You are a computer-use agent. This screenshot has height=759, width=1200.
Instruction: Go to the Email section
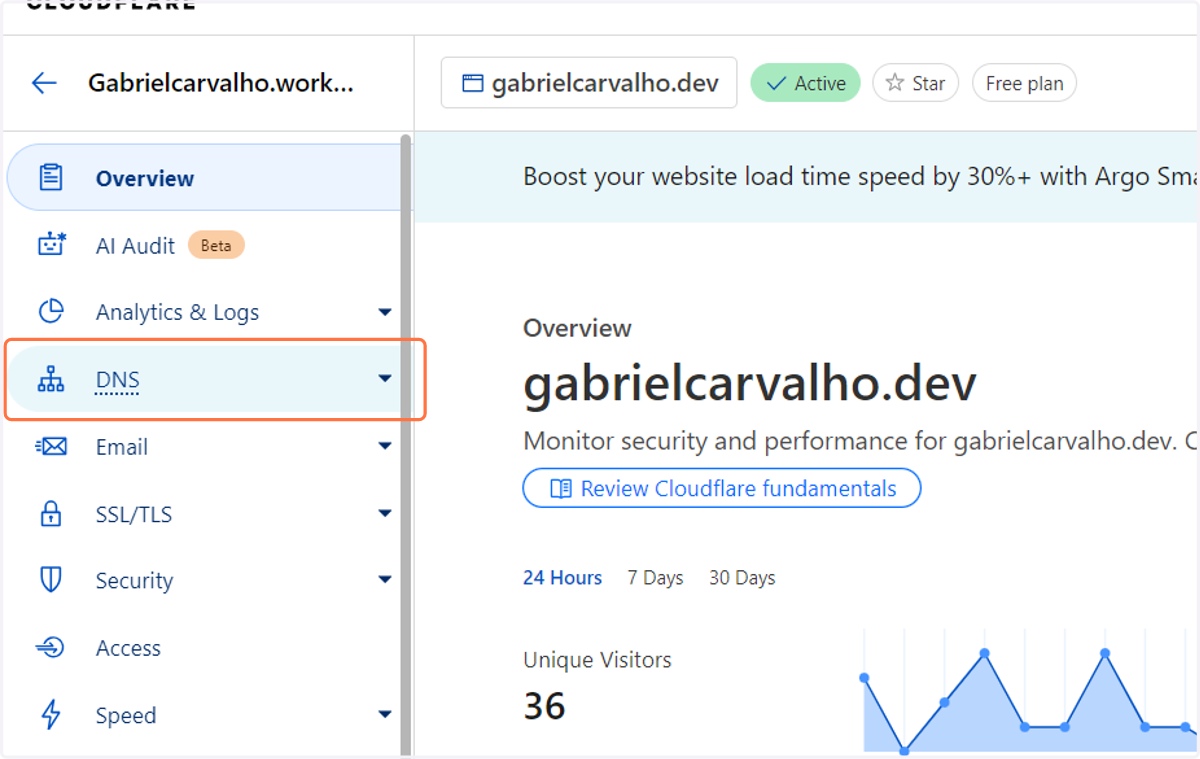pyautogui.click(x=204, y=447)
